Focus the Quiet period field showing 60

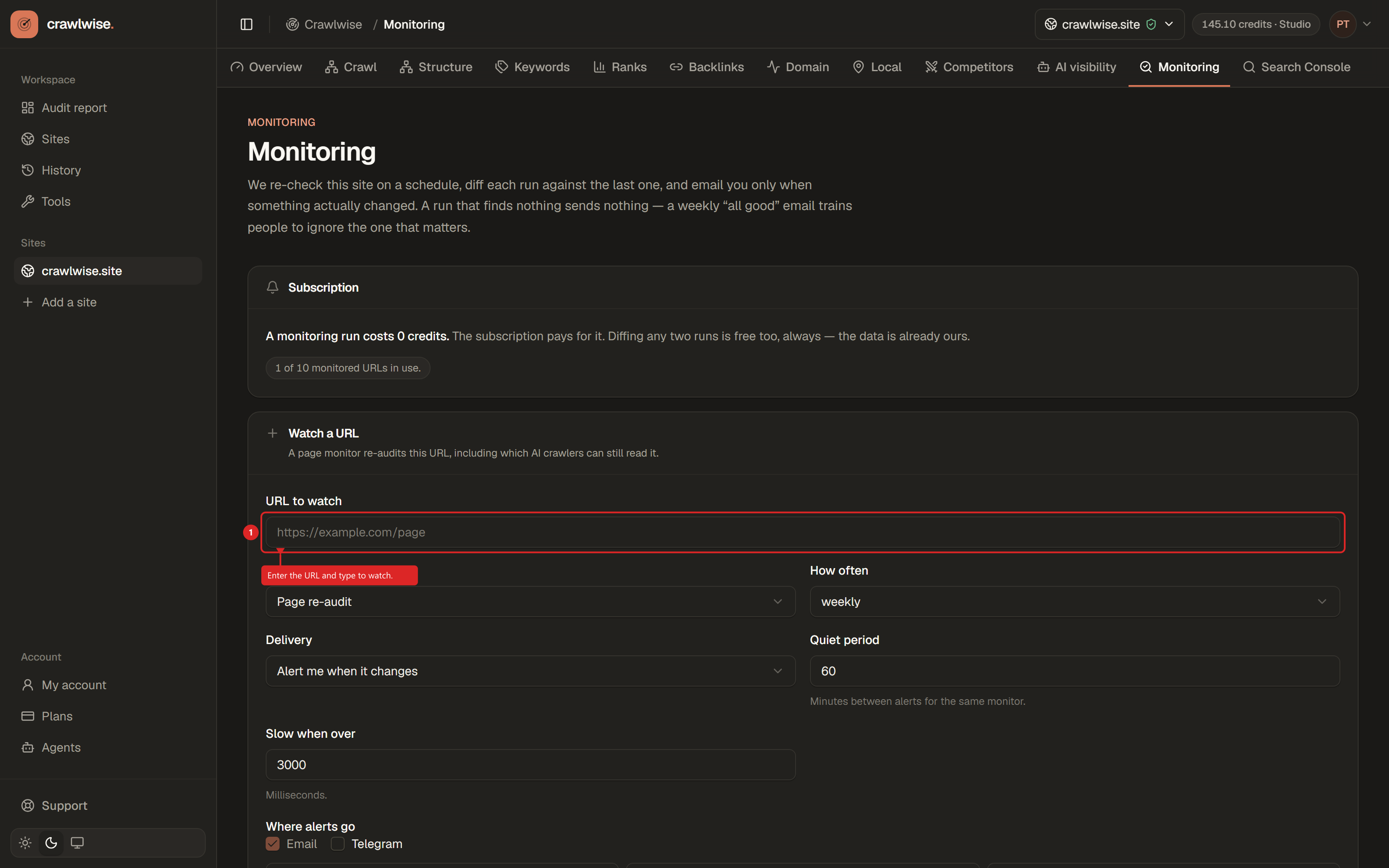pos(1074,671)
